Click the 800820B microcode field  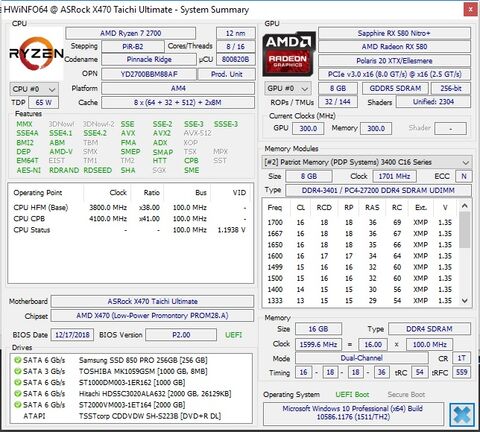236,60
